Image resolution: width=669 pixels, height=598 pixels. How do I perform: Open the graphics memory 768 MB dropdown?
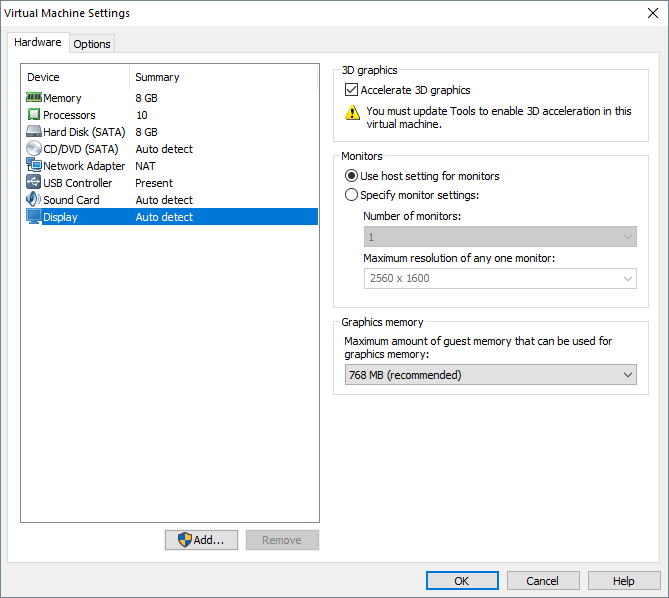tap(489, 375)
